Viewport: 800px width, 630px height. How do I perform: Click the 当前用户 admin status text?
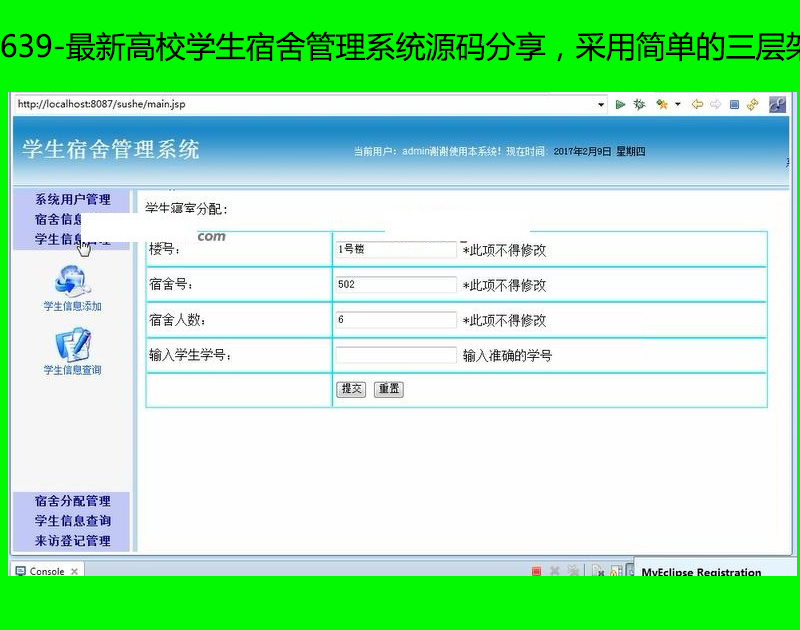427,152
